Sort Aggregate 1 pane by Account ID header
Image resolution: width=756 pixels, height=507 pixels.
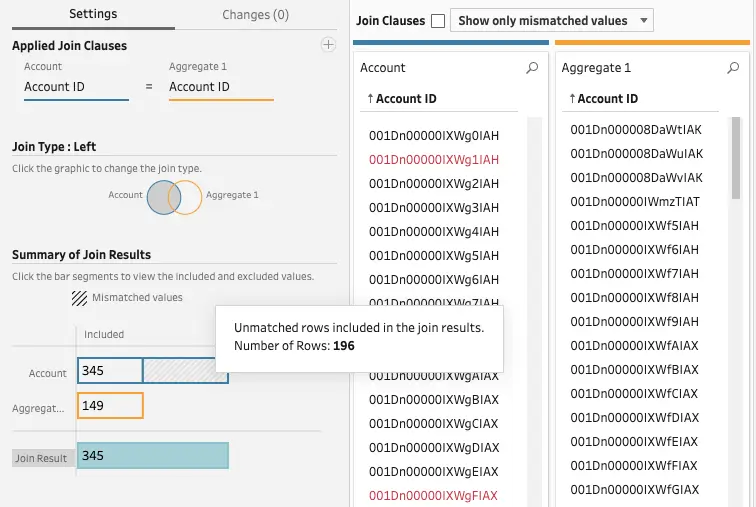pyautogui.click(x=608, y=99)
